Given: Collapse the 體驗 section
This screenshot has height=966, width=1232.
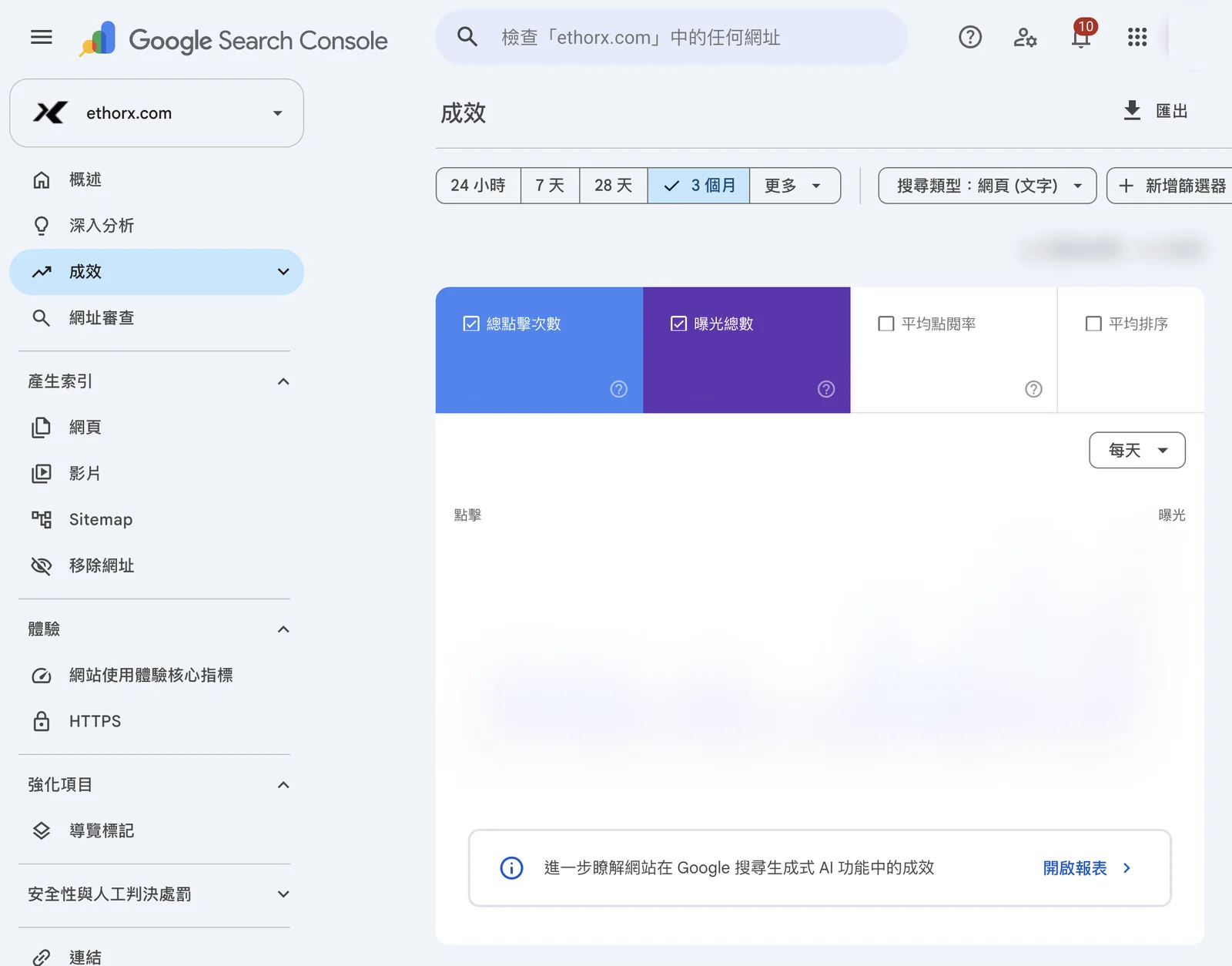Looking at the screenshot, I should (x=283, y=629).
